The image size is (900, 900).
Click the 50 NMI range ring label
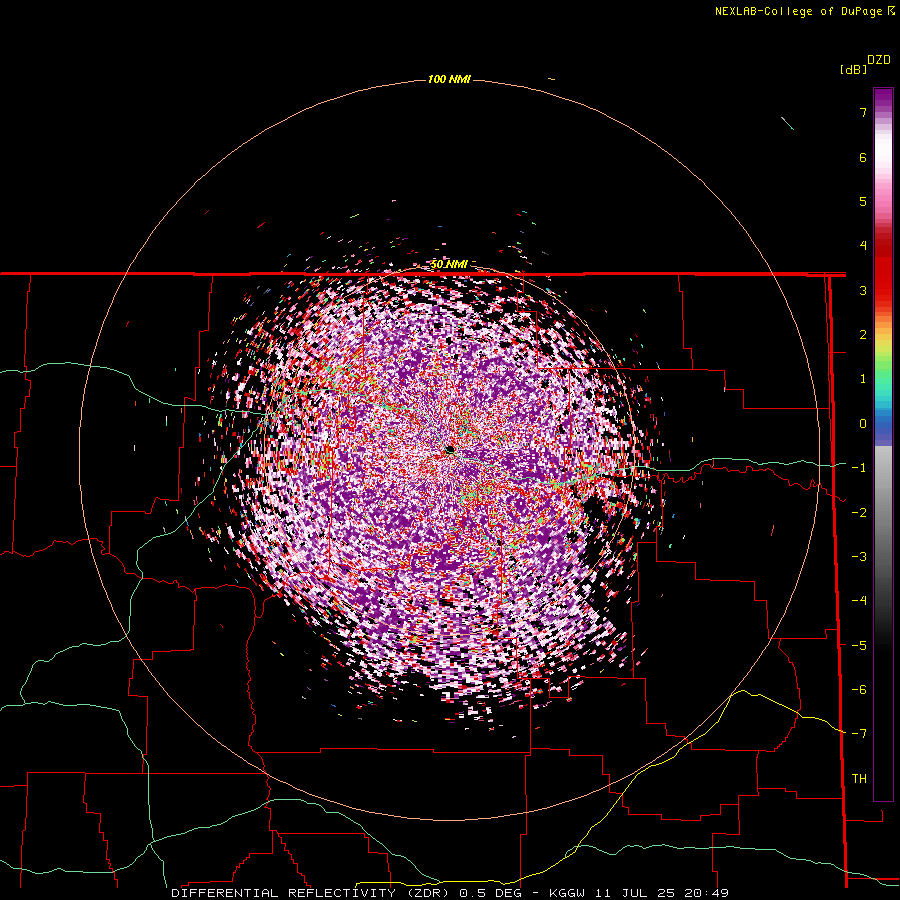coord(449,264)
